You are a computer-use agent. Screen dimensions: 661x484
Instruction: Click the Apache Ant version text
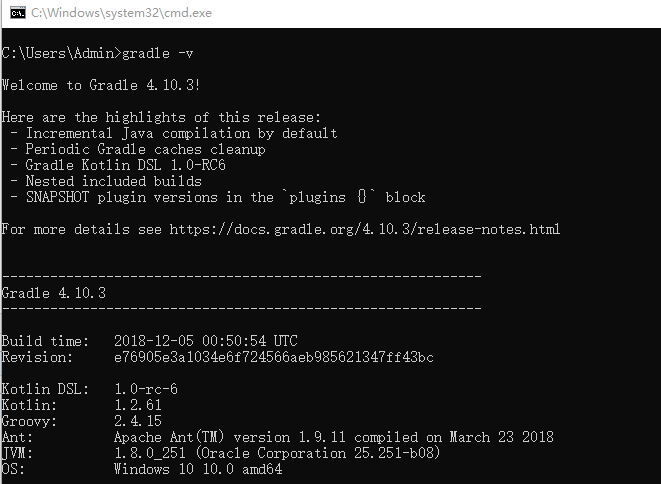[333, 437]
